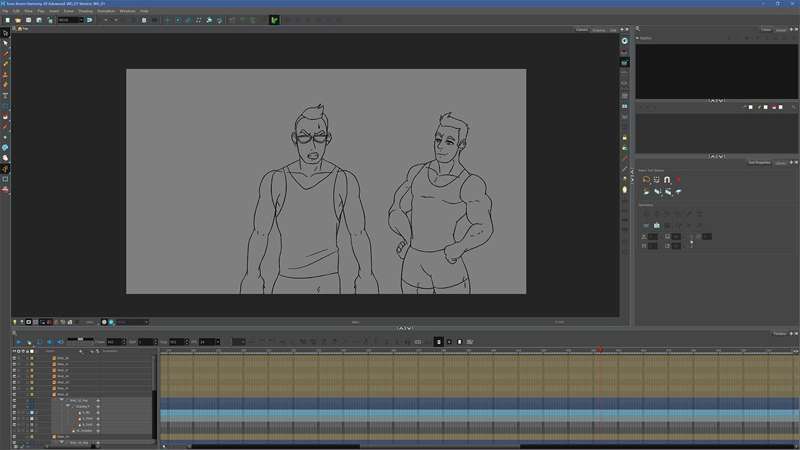Select the white arrow Select tool
800x450 pixels.
pyautogui.click(x=6, y=43)
